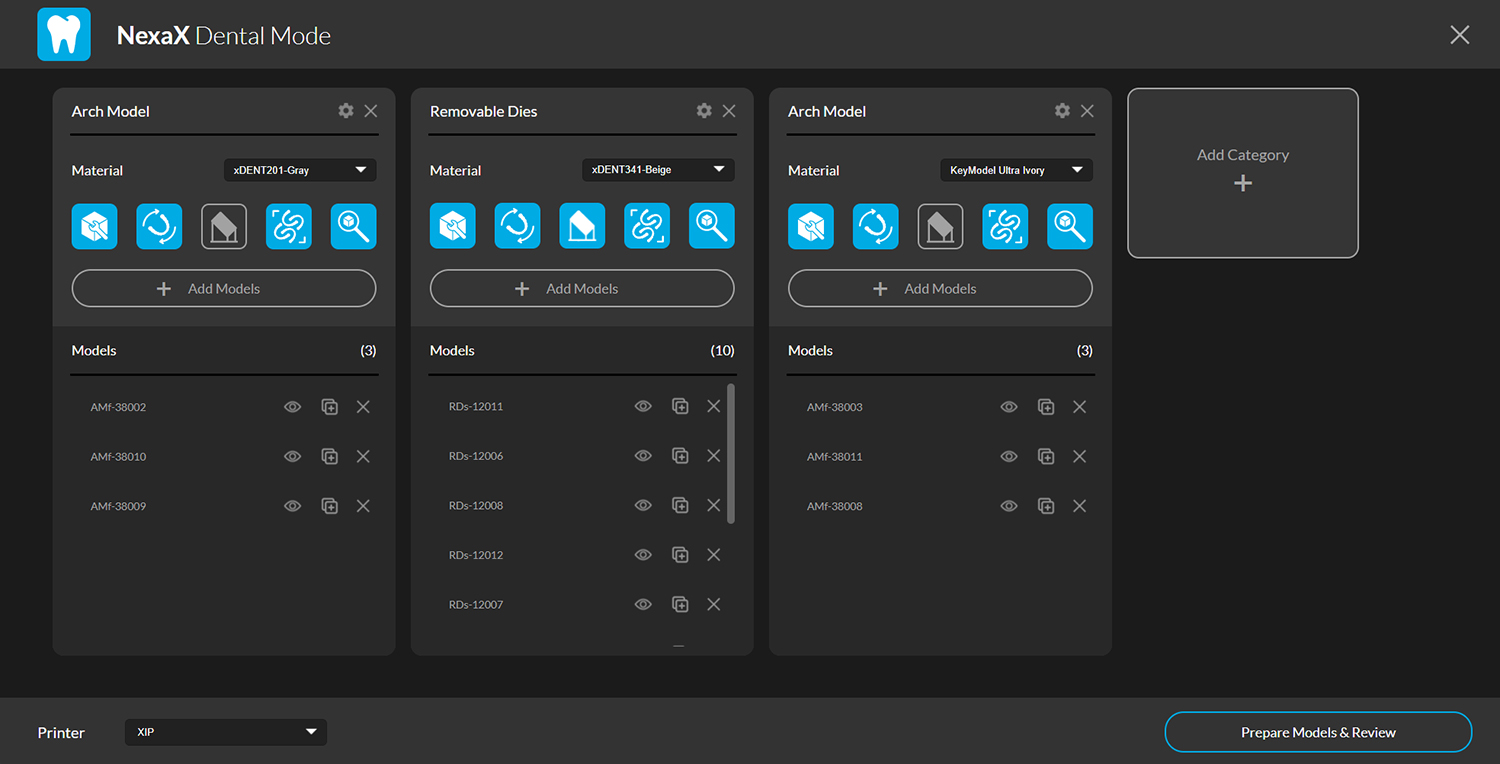The width and height of the screenshot is (1500, 764).
Task: Toggle the supports icon under xDENT201-Gray
Action: coord(224,226)
